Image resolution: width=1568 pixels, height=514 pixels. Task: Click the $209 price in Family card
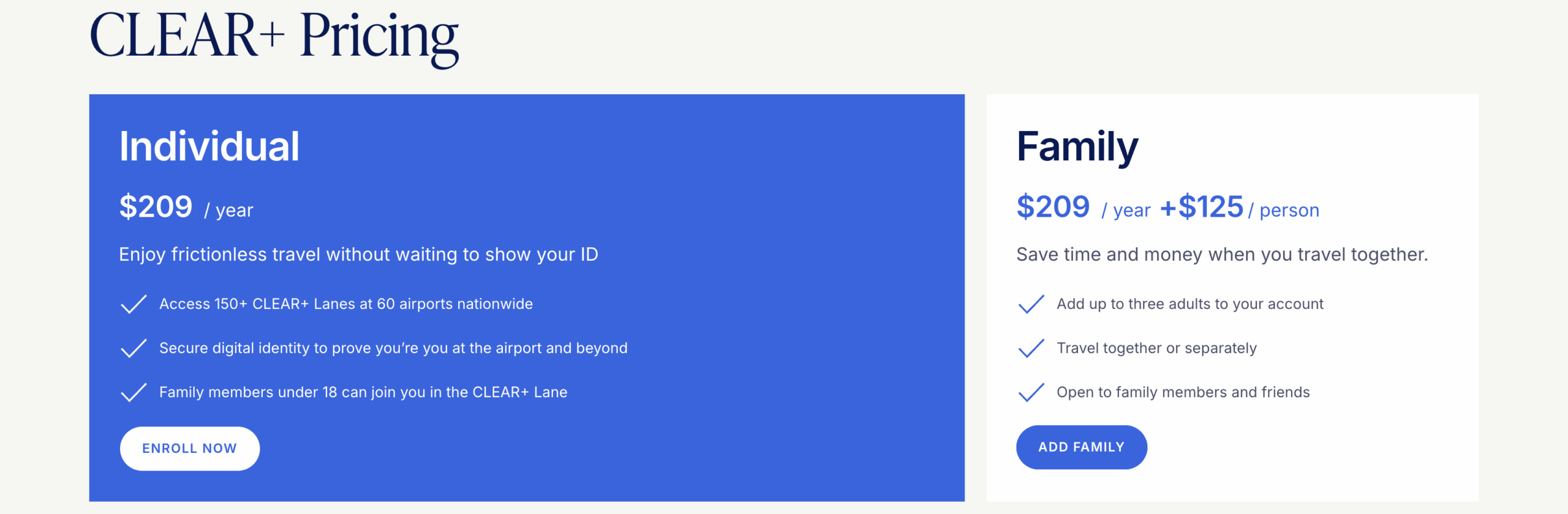1053,207
